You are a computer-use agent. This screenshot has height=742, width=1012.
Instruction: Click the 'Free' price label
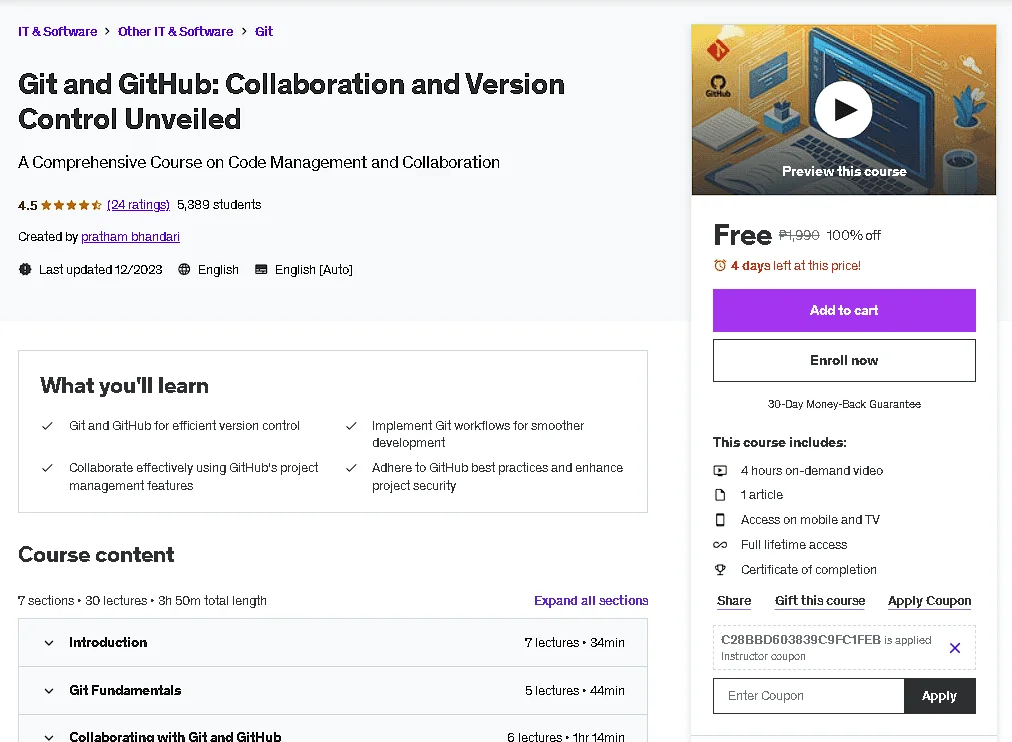tap(742, 235)
